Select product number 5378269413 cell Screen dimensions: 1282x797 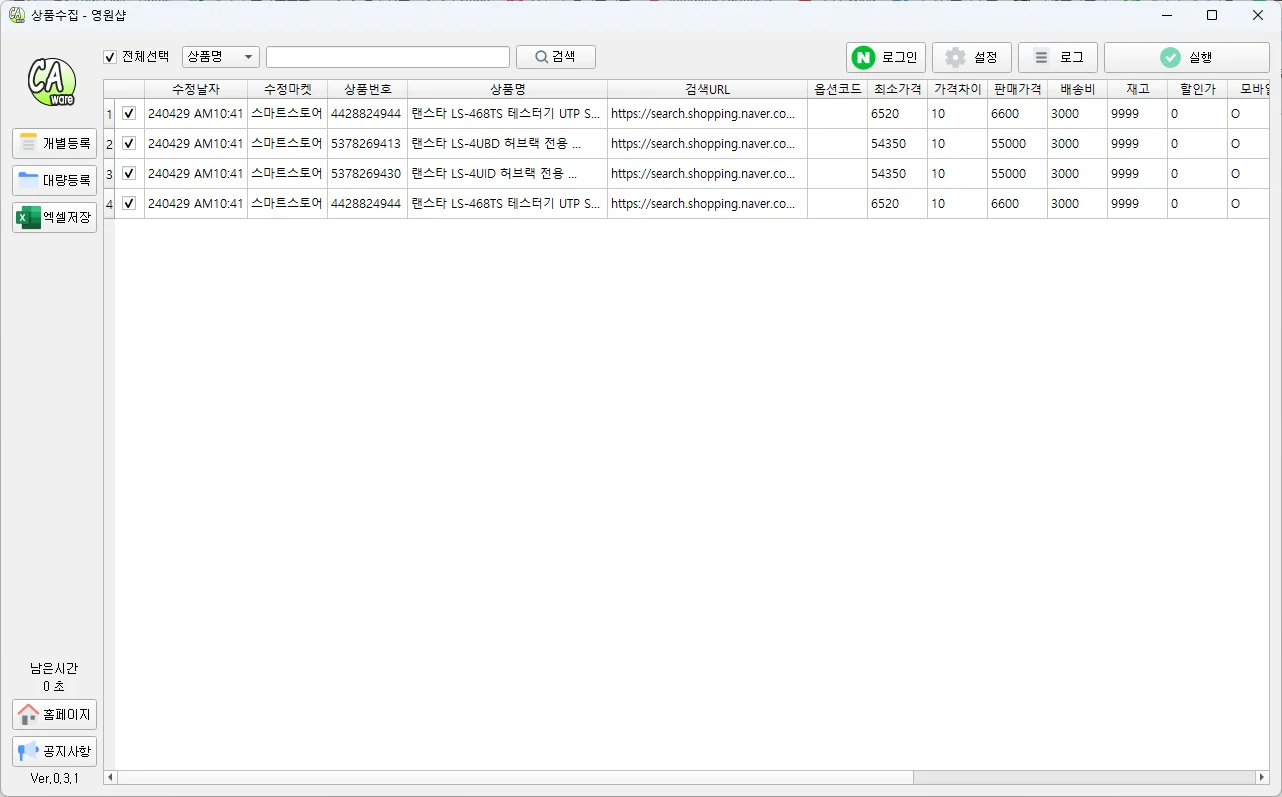pyautogui.click(x=368, y=144)
